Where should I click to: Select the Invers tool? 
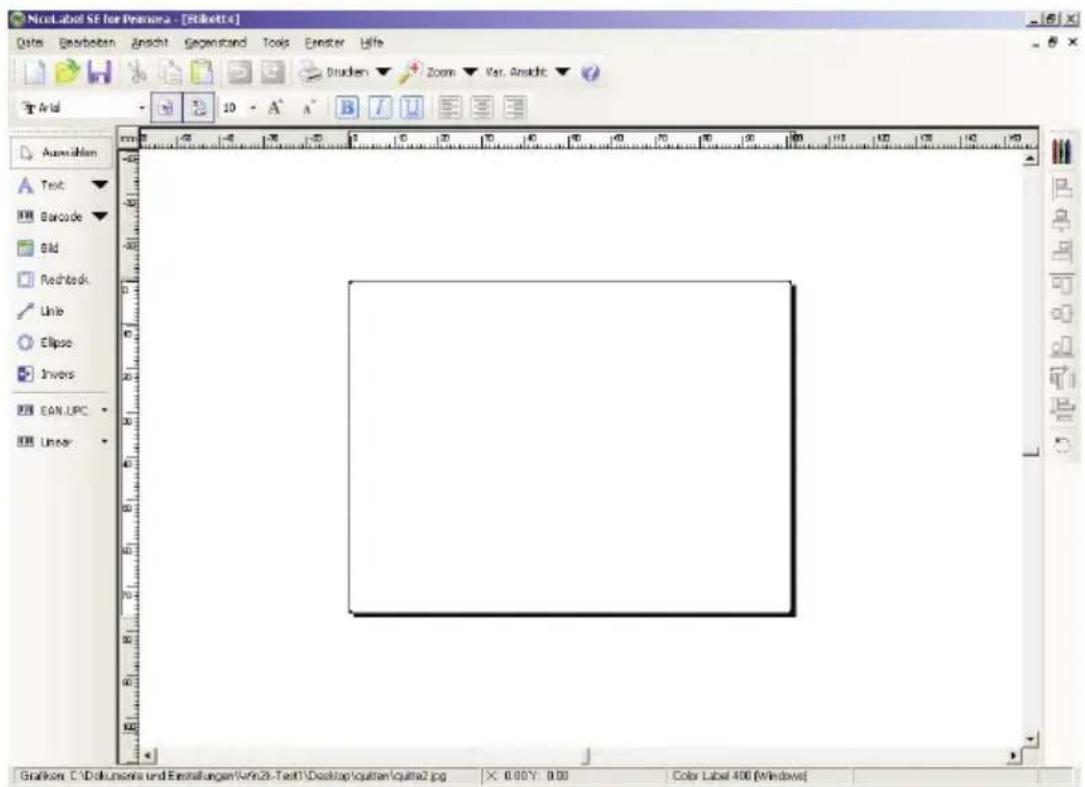tap(45, 374)
